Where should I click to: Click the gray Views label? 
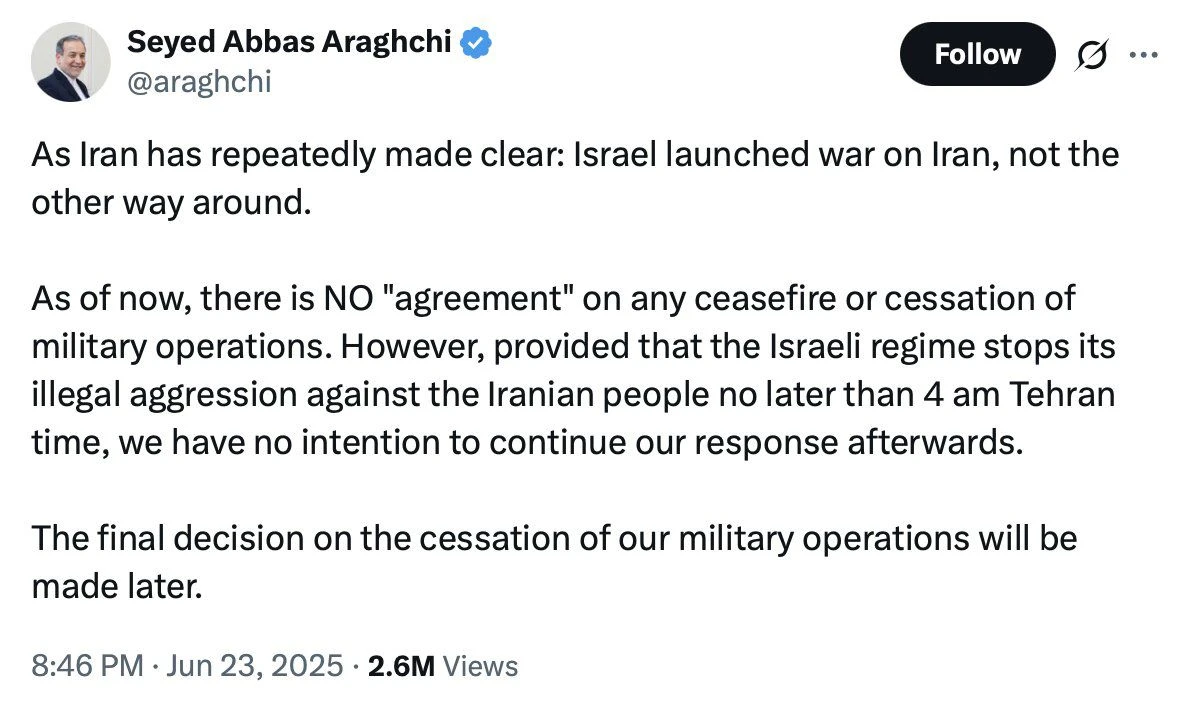480,666
